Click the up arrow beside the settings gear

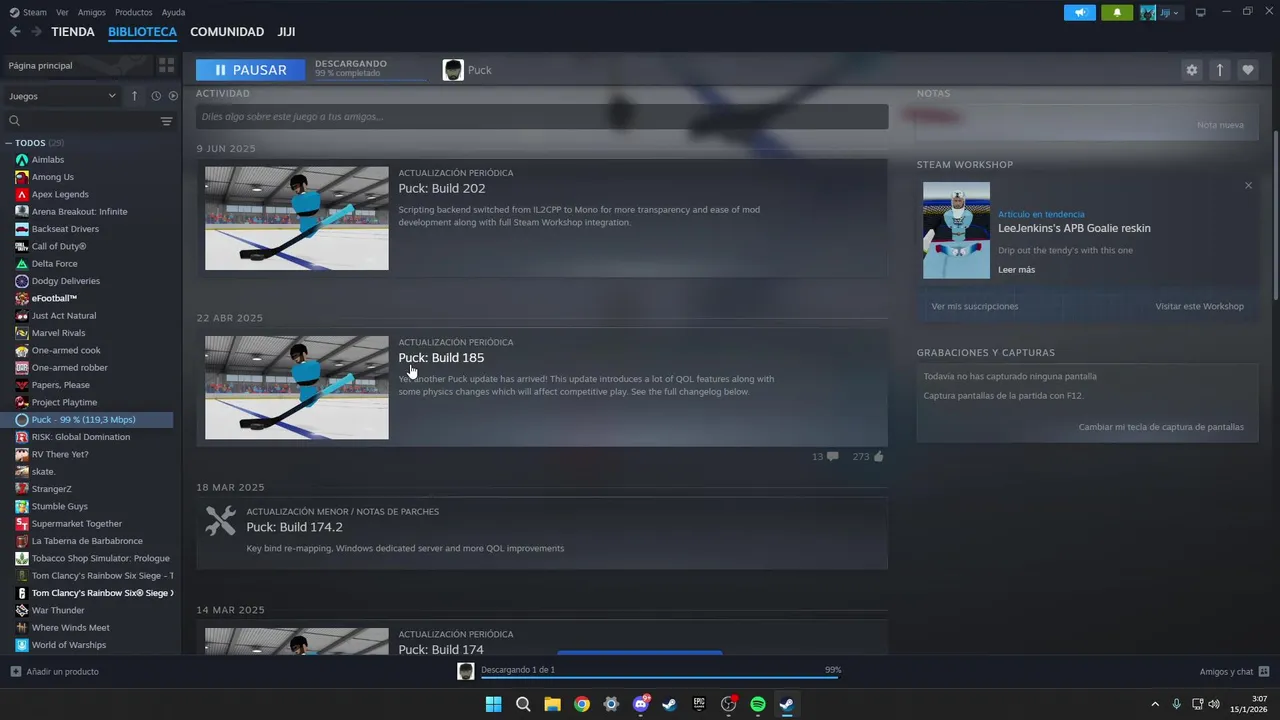coord(1219,70)
